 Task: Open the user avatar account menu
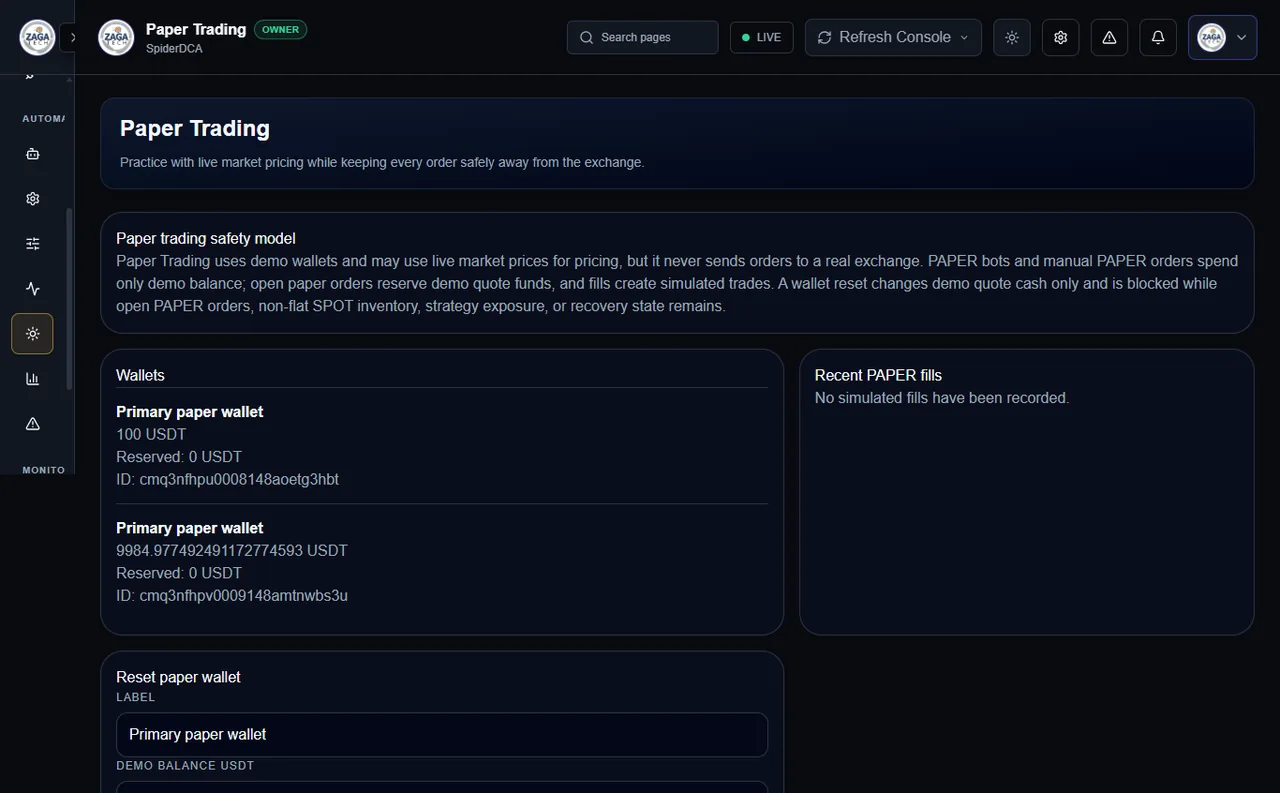pos(1222,37)
